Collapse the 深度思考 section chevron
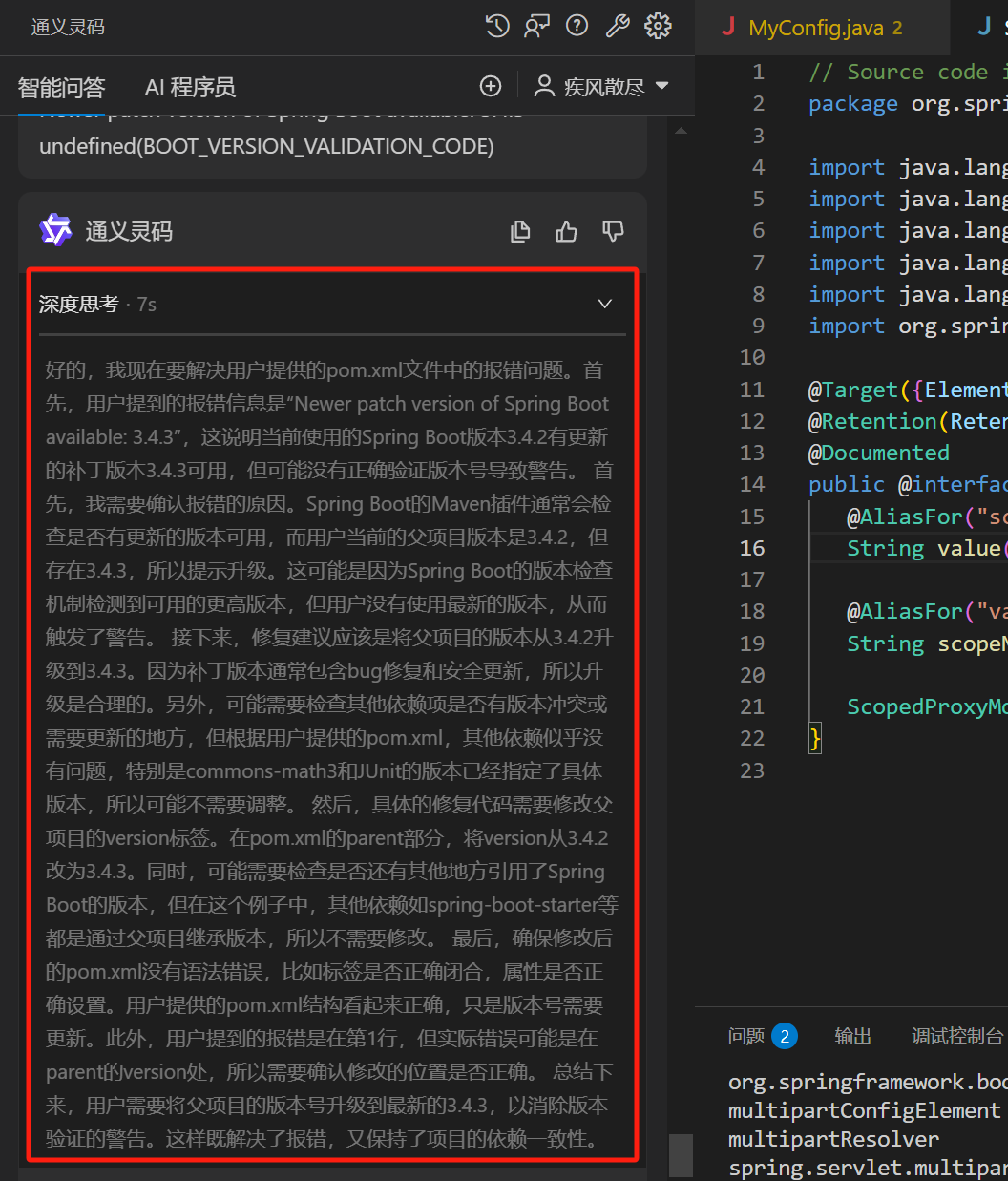The width and height of the screenshot is (1008, 1181). [x=605, y=304]
